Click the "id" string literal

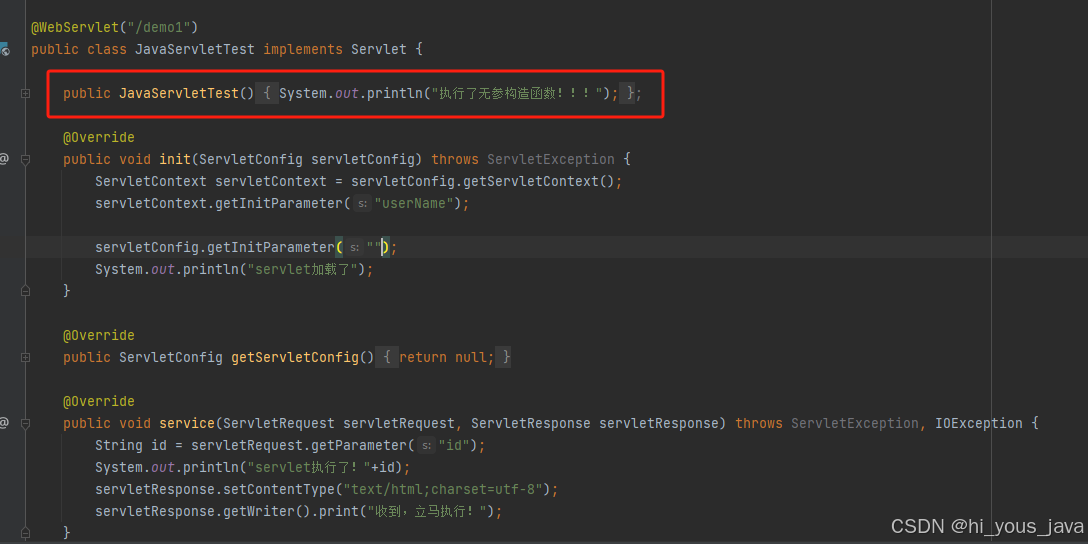click(x=454, y=445)
